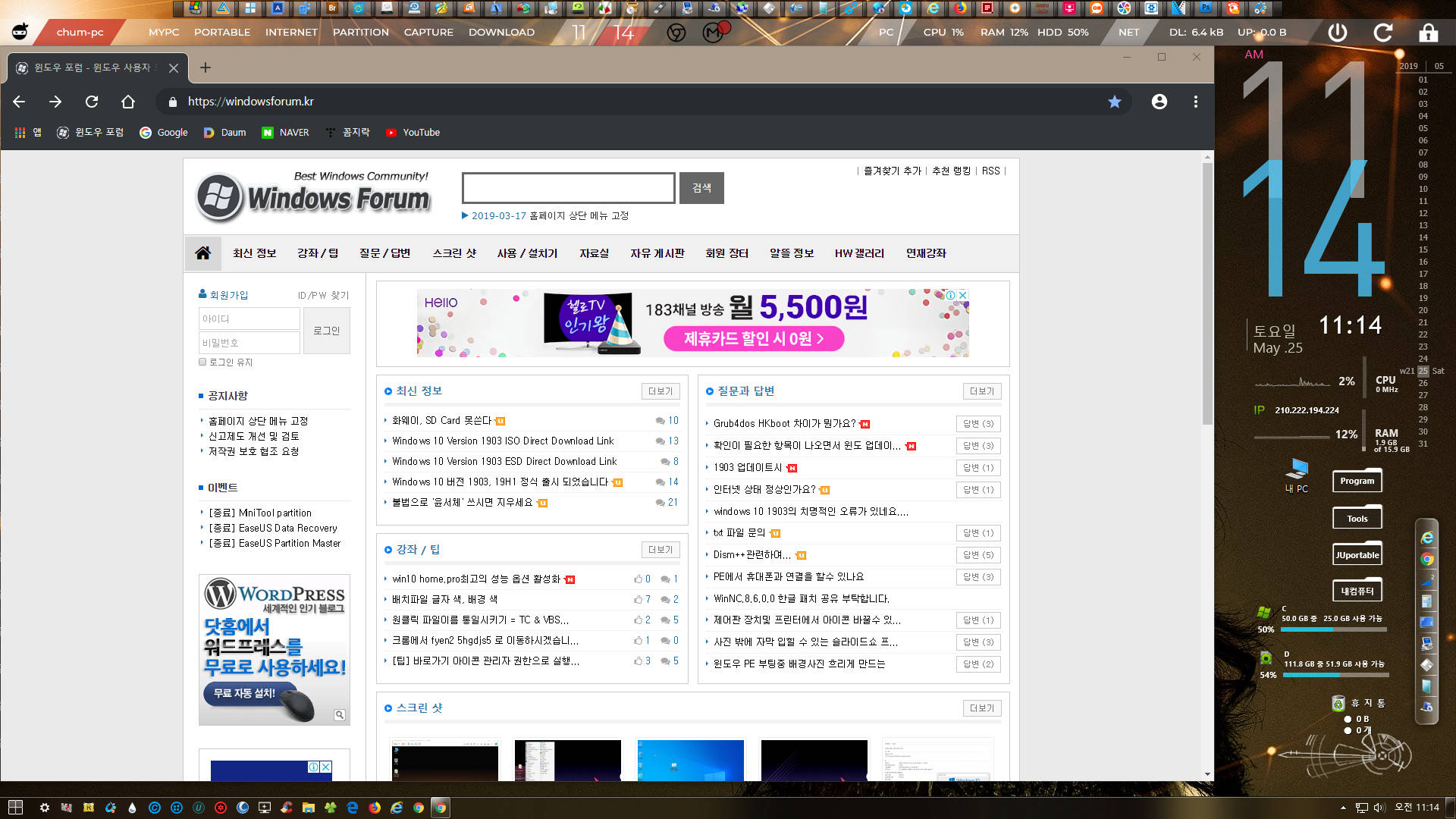This screenshot has height=819, width=1456.
Task: Open the 스크린 샷 menu
Action: tap(454, 253)
